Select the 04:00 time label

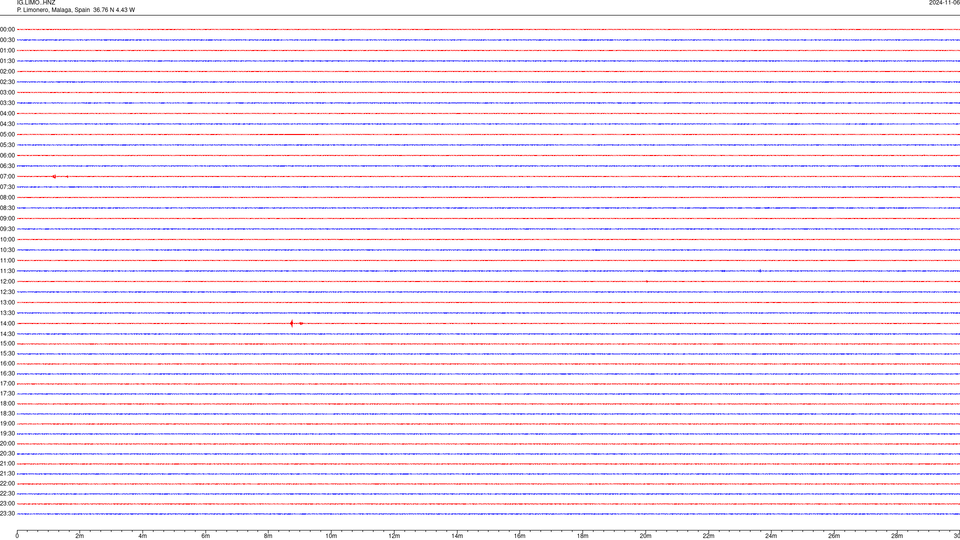7,113
